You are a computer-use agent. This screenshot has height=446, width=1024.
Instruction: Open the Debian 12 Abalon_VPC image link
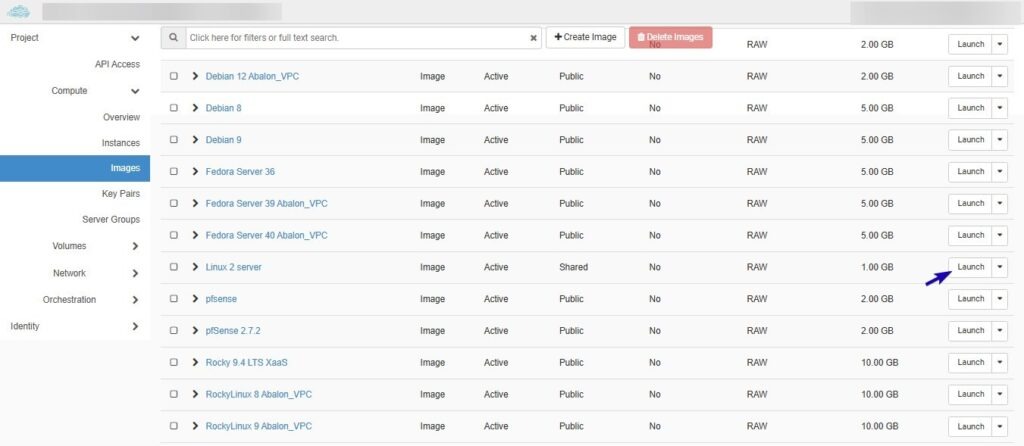click(252, 76)
